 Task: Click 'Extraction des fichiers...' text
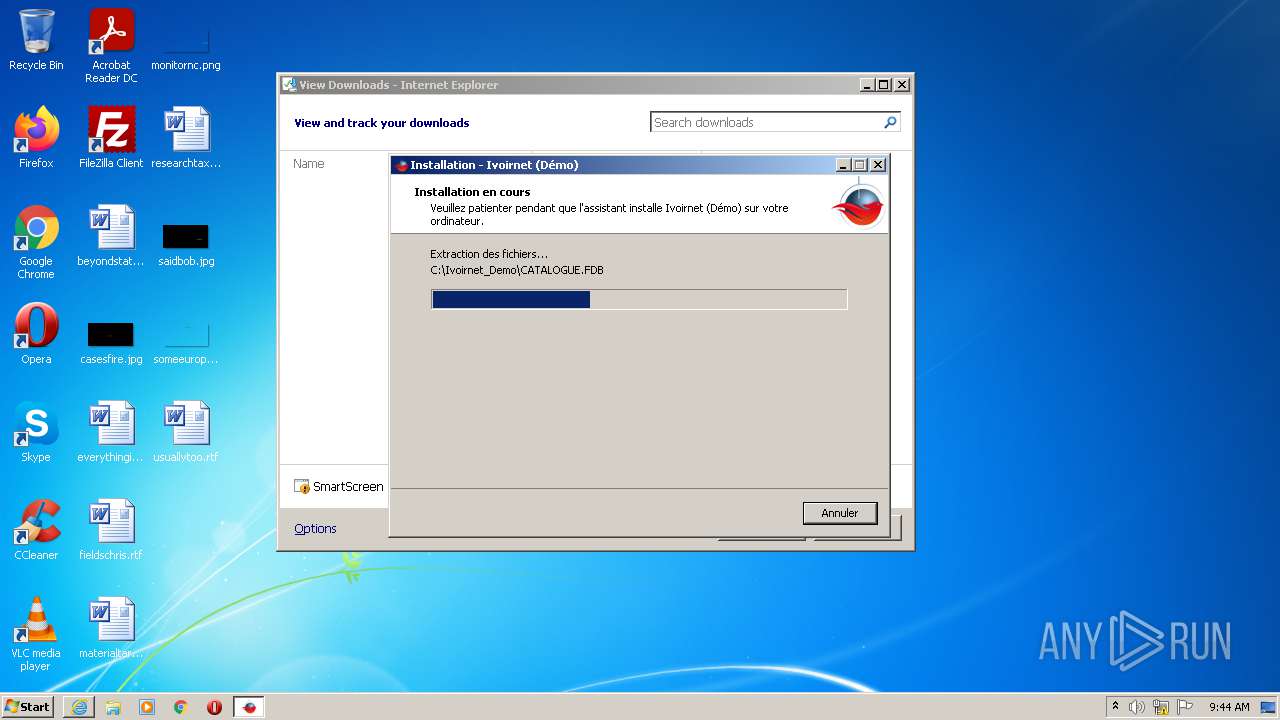[489, 254]
